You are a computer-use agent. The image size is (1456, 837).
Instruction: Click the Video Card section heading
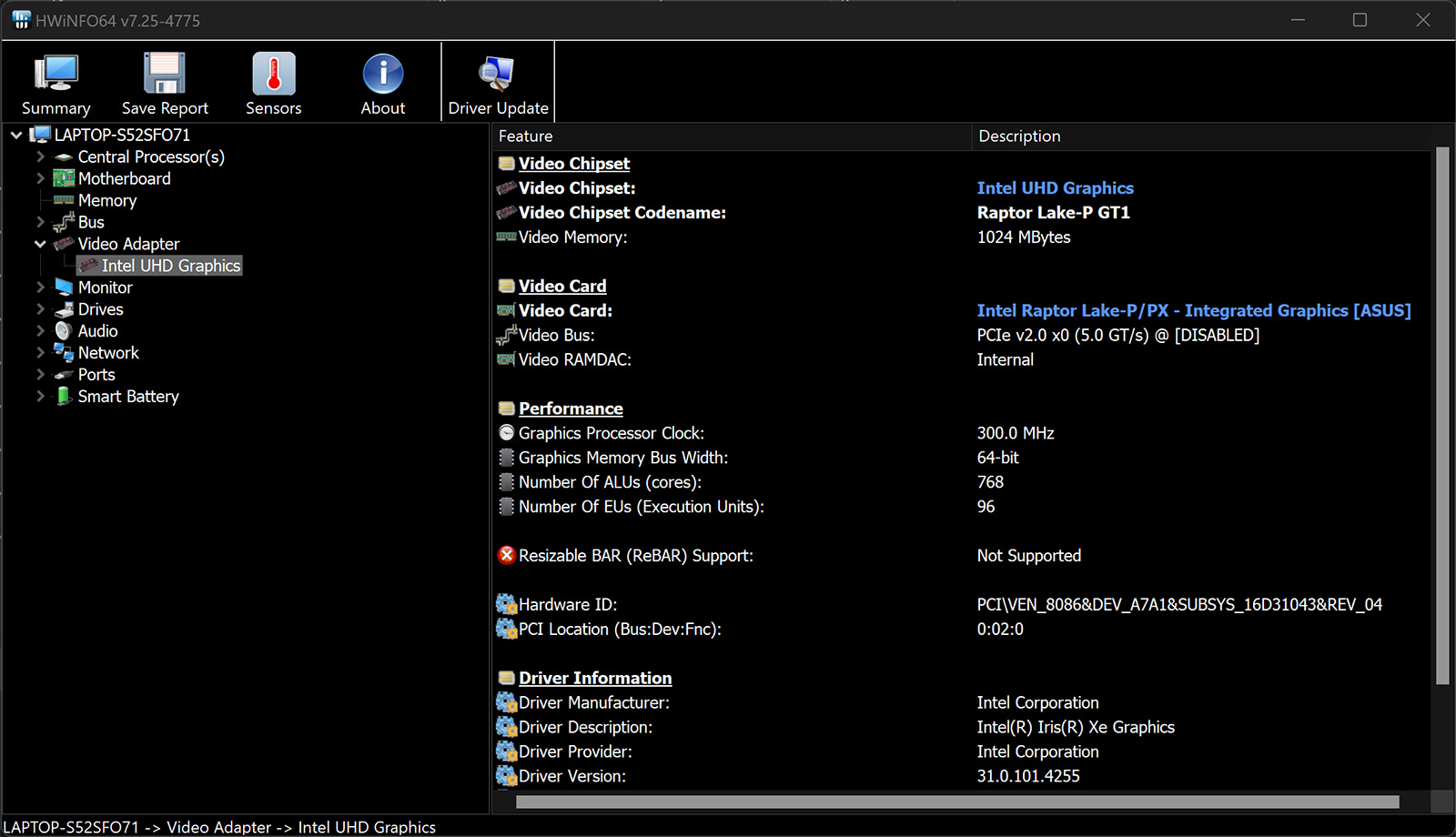click(x=561, y=287)
